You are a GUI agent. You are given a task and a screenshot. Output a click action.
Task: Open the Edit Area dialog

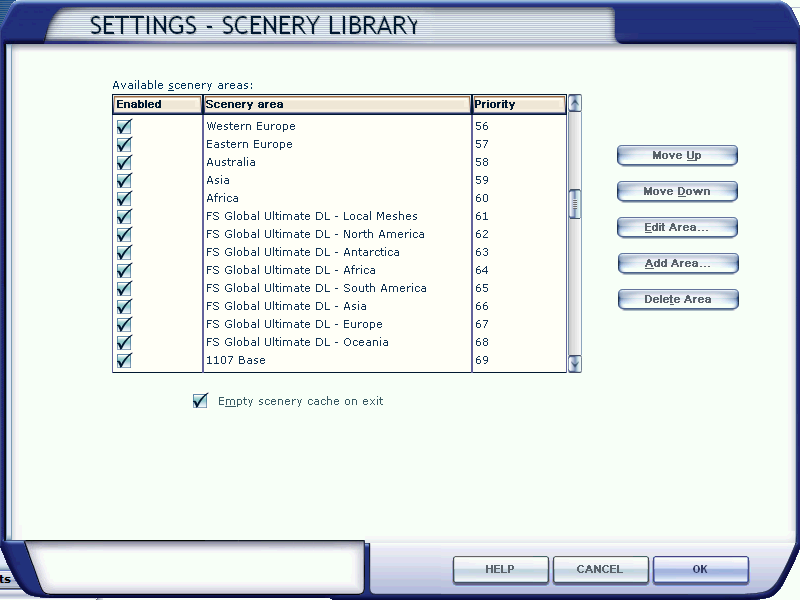click(677, 228)
